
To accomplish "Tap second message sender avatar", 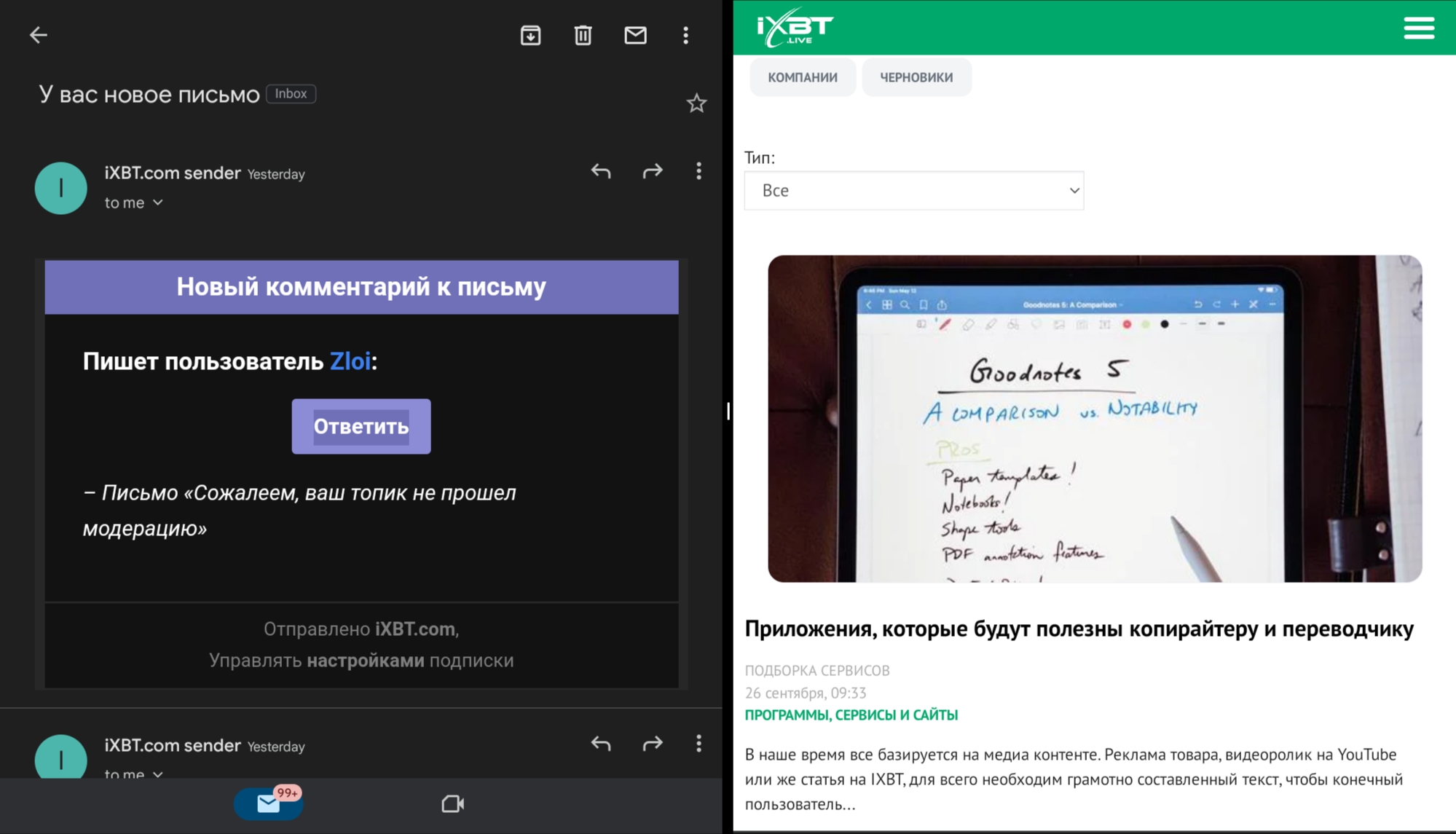I will (x=61, y=758).
